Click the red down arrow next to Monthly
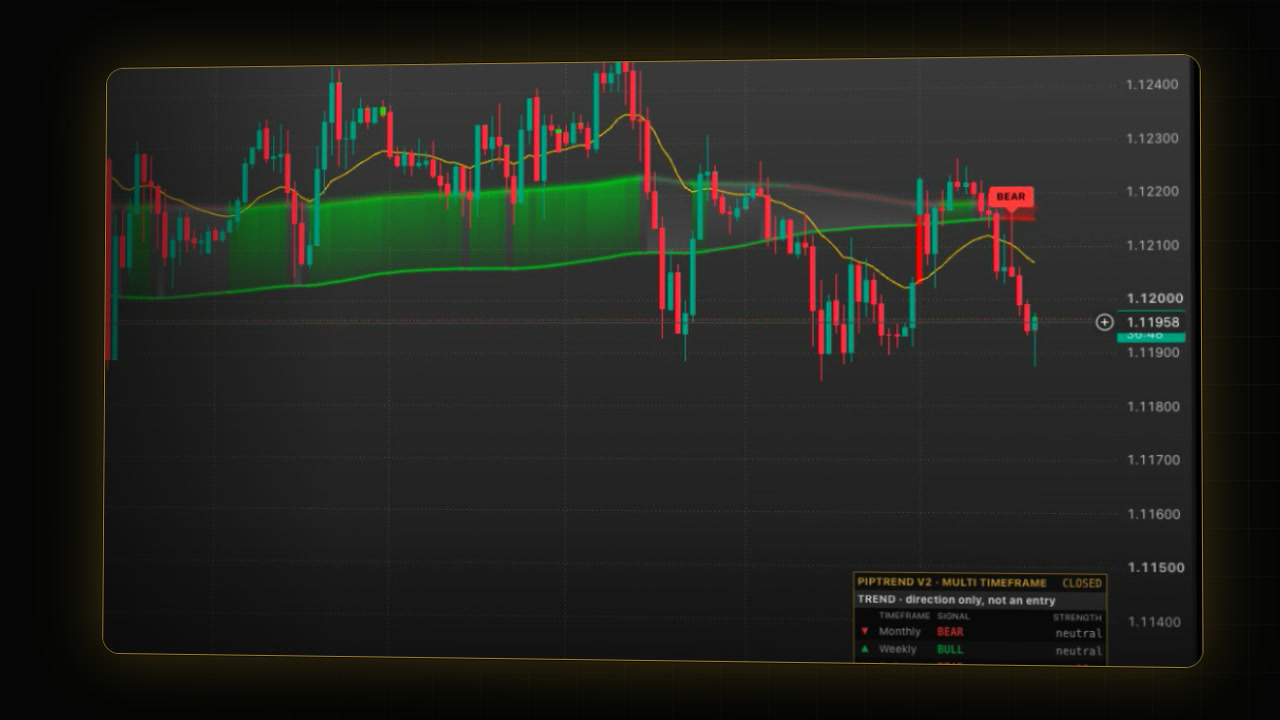 coord(865,632)
